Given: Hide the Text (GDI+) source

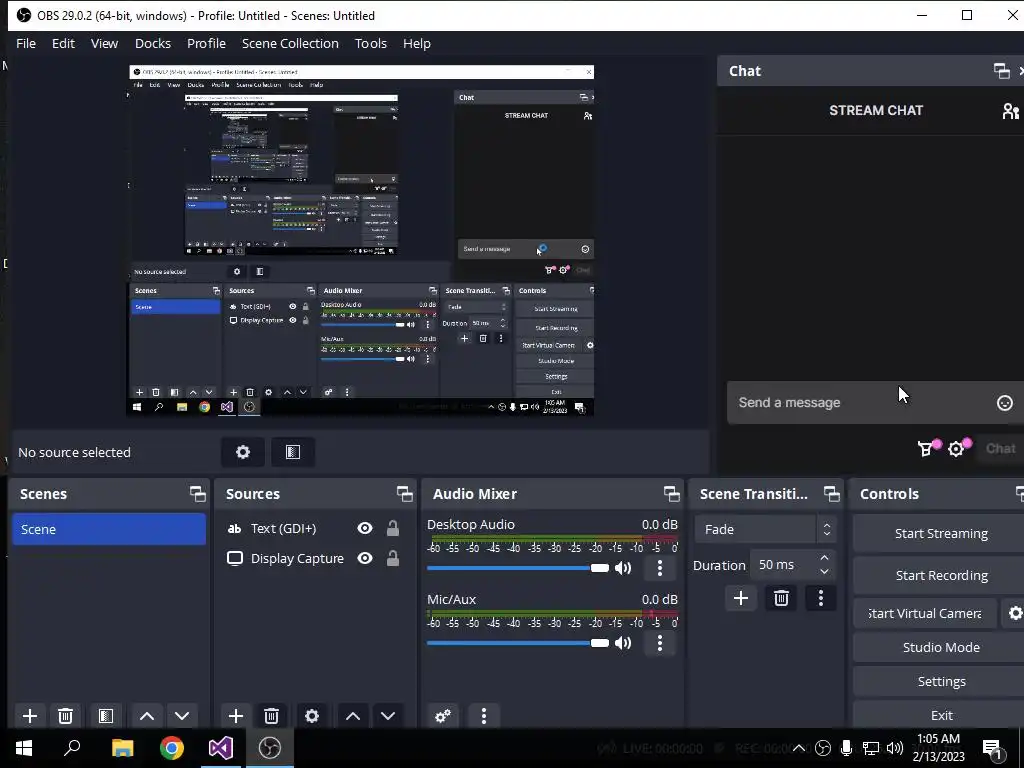Looking at the screenshot, I should 365,528.
